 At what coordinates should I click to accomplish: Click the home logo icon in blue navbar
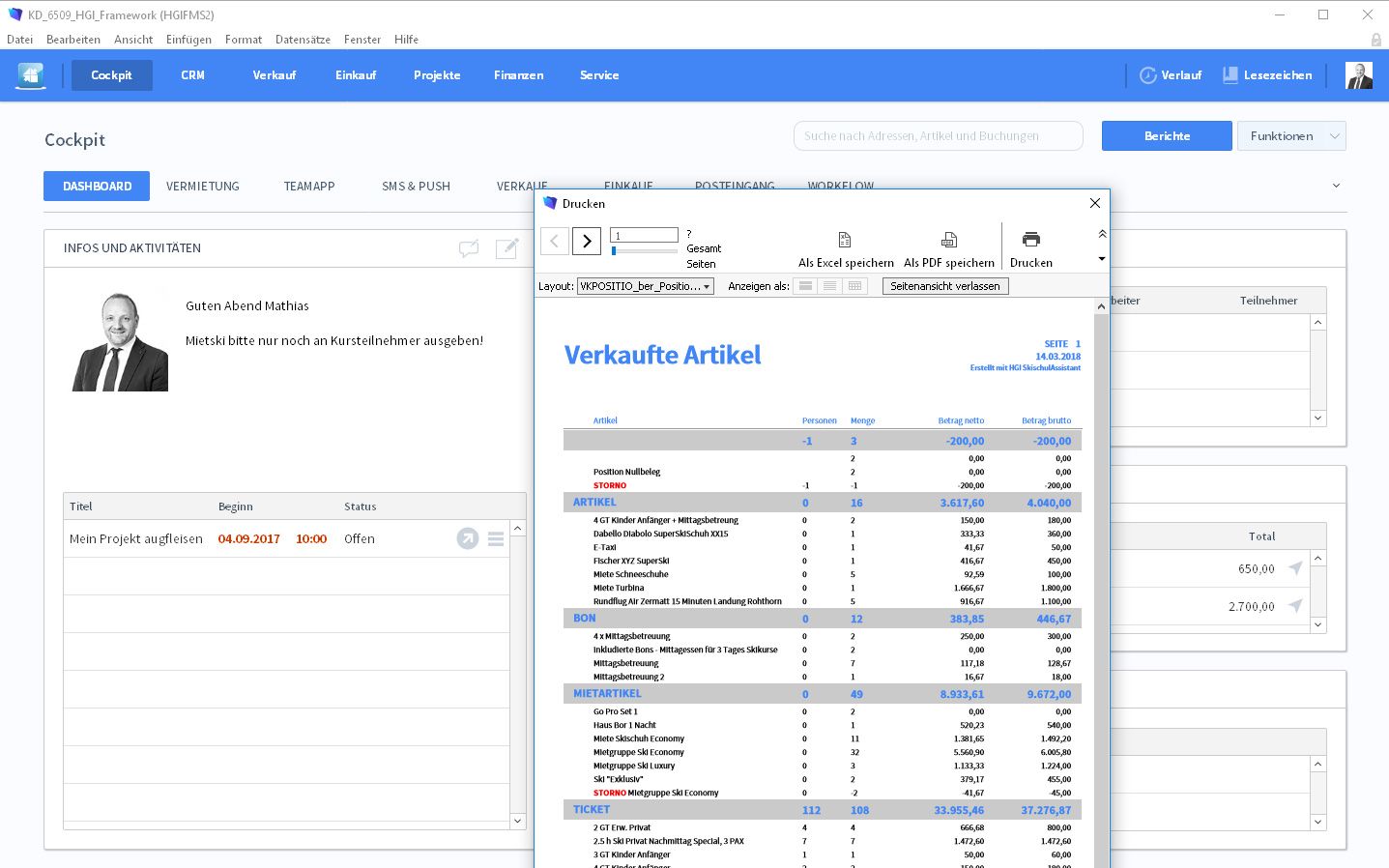(x=31, y=75)
